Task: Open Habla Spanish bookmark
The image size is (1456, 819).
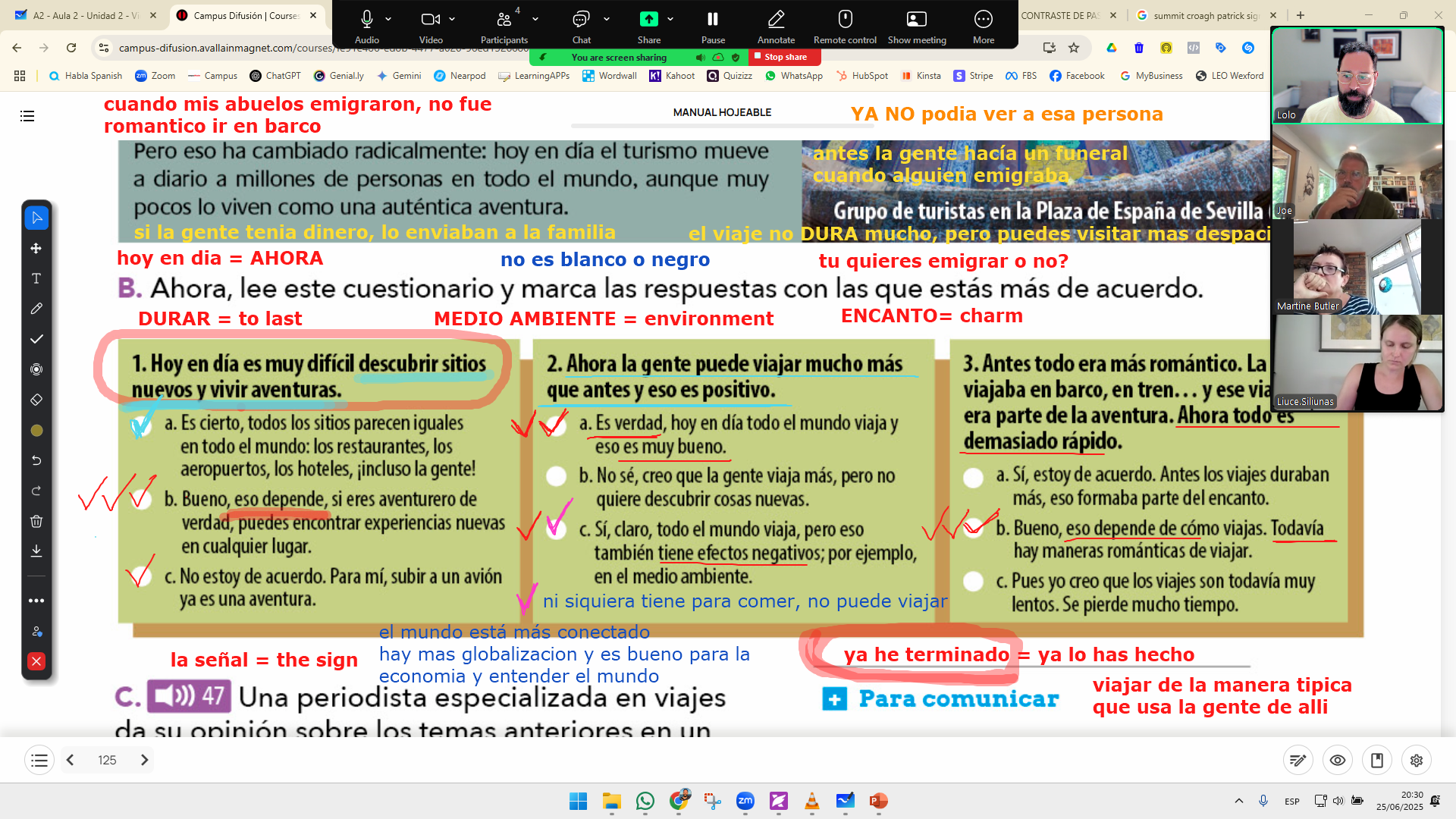Action: [x=85, y=76]
